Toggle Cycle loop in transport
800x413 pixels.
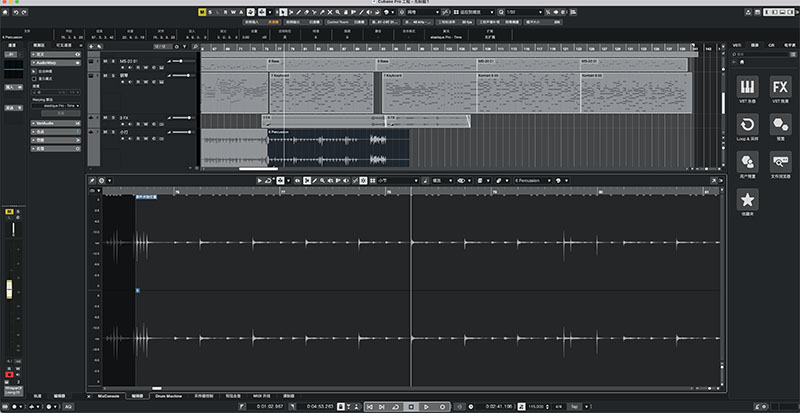(x=395, y=406)
